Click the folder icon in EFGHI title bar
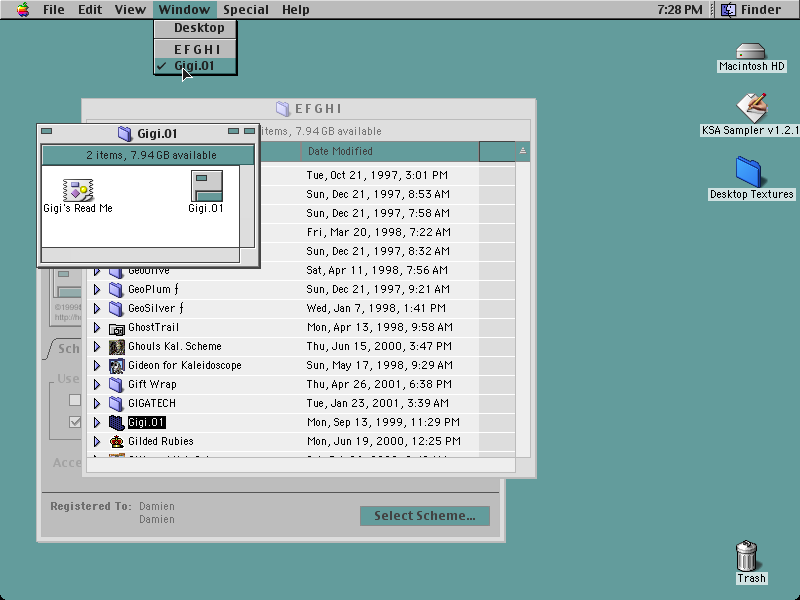 283,108
